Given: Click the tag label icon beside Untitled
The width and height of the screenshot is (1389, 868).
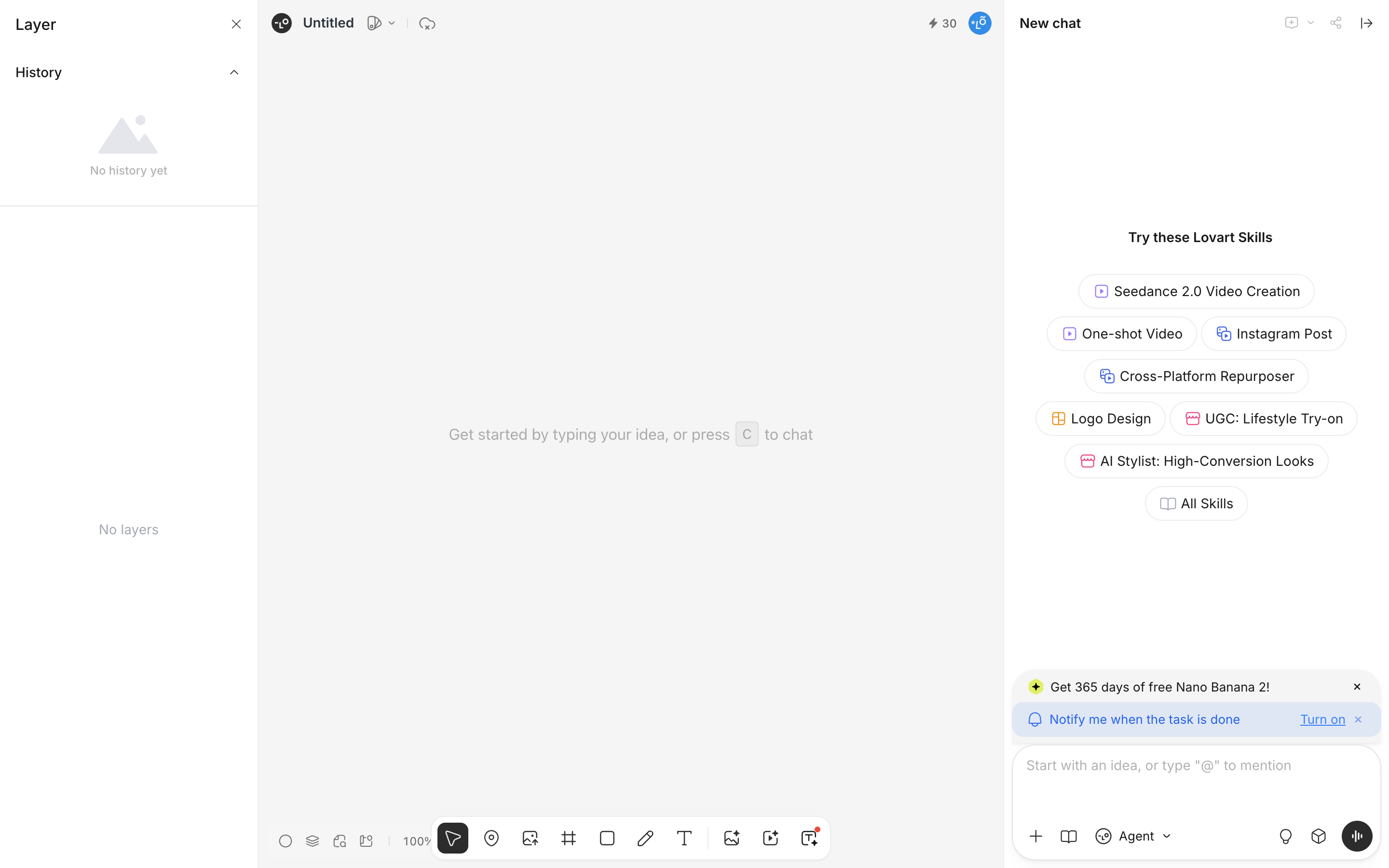Looking at the screenshot, I should [374, 23].
